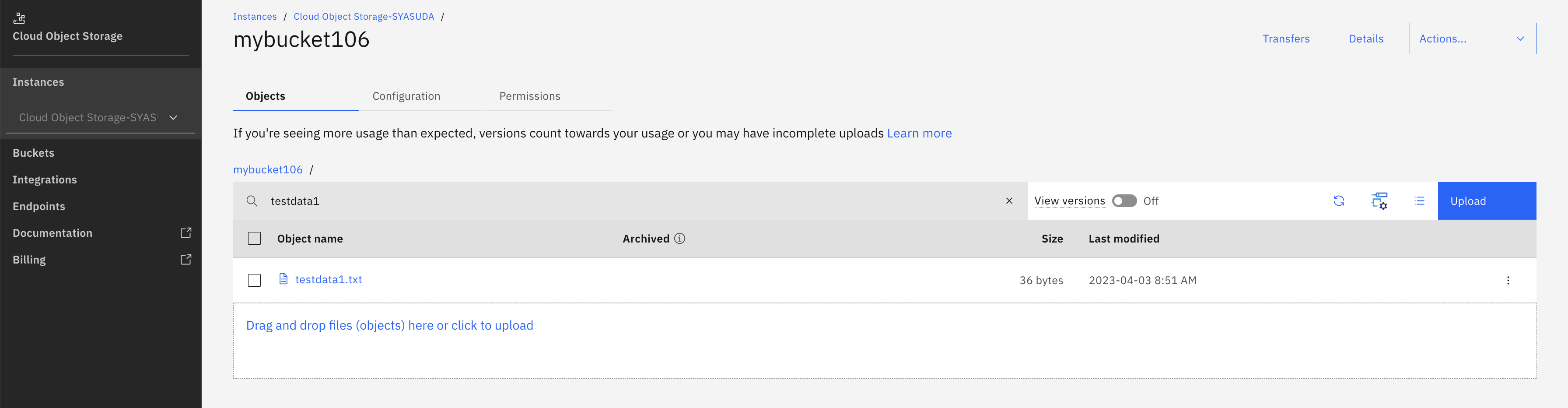Click the drag and drop upload area
1568x408 pixels.
885,341
